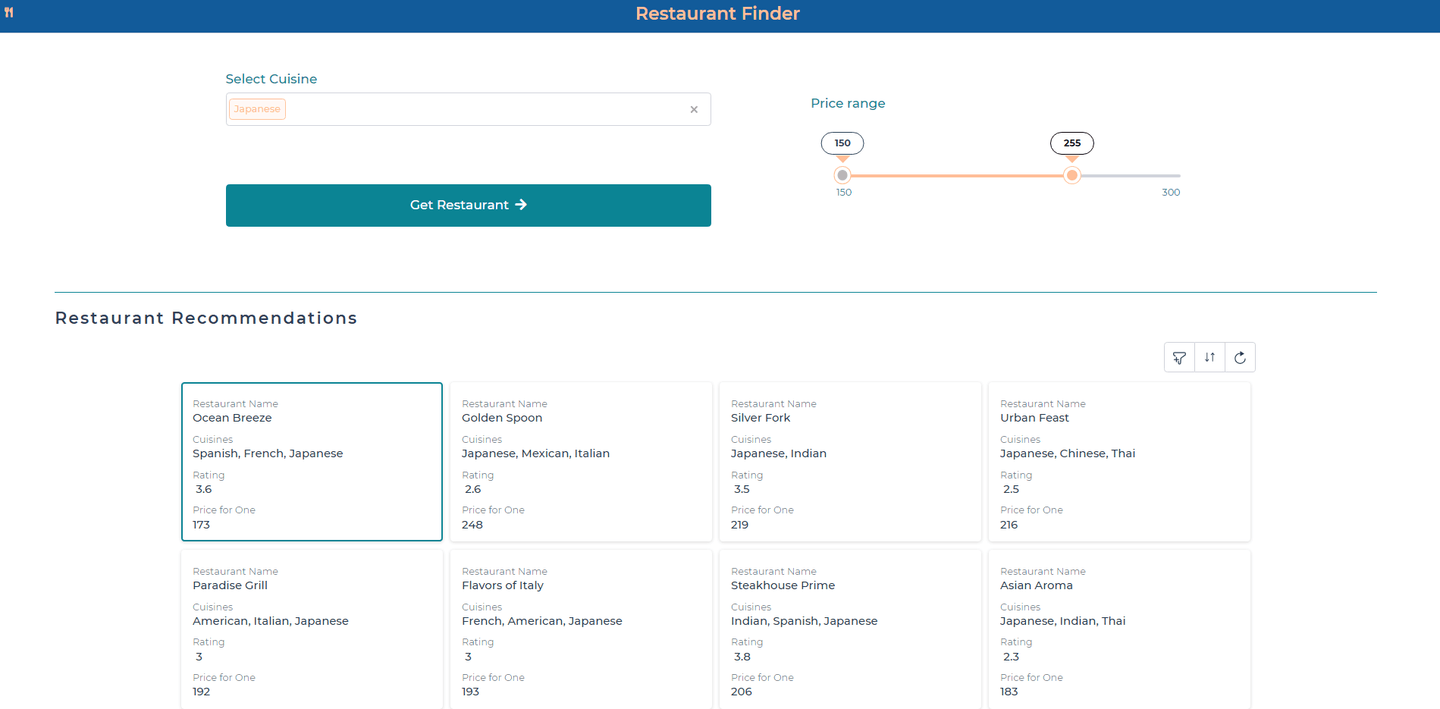Click the 3.8 rating of Steakhouse Prime
Screen dimensions: 1440x709
coord(742,657)
